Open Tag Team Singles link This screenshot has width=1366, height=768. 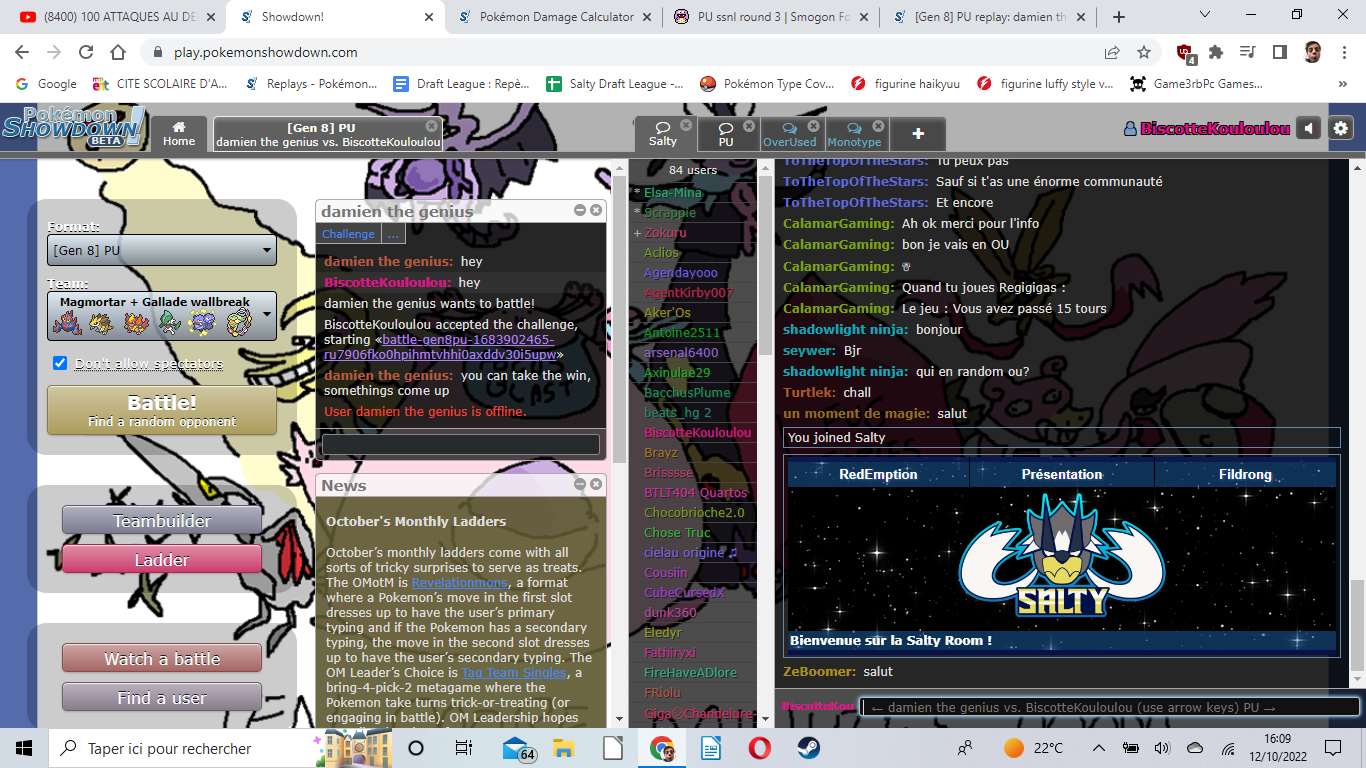tap(514, 672)
